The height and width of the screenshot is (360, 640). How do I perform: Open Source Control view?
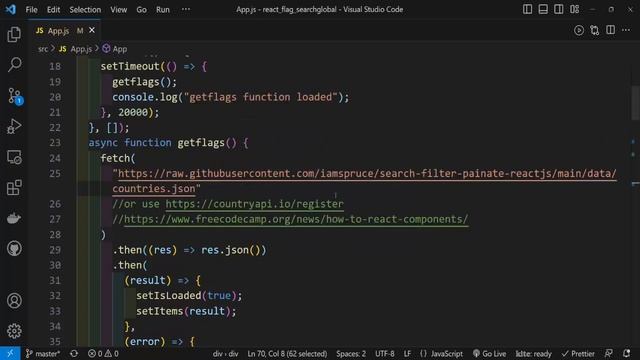tap(14, 96)
